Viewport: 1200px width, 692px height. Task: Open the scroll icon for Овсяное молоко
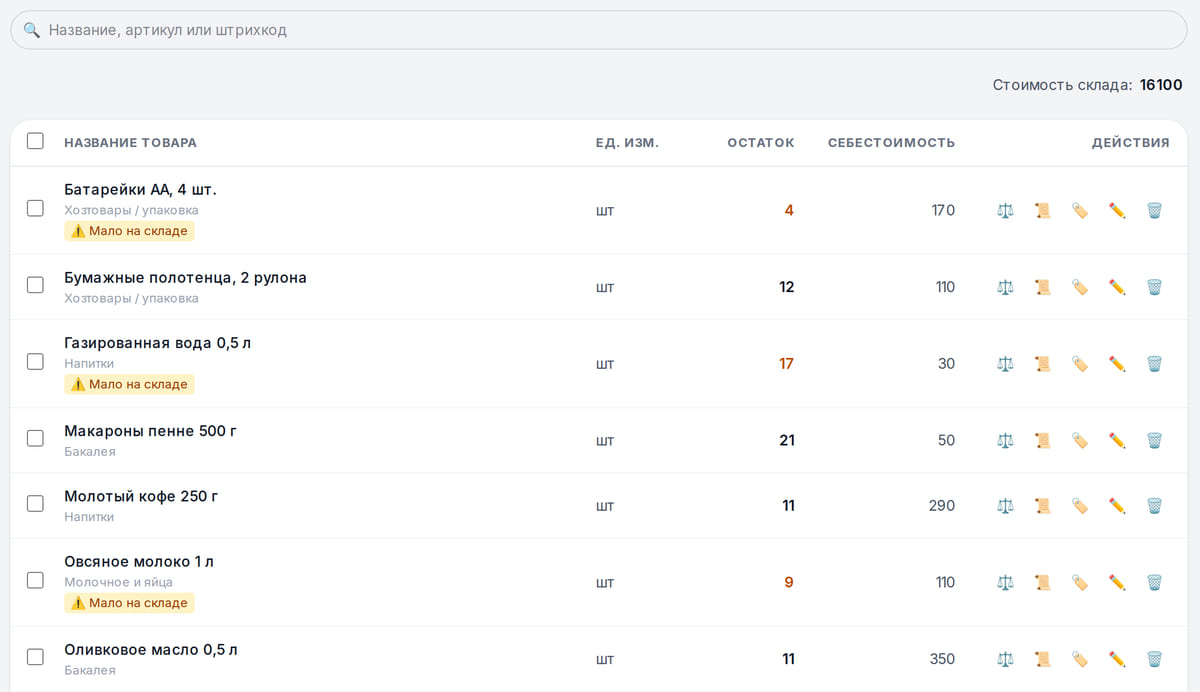tap(1042, 582)
